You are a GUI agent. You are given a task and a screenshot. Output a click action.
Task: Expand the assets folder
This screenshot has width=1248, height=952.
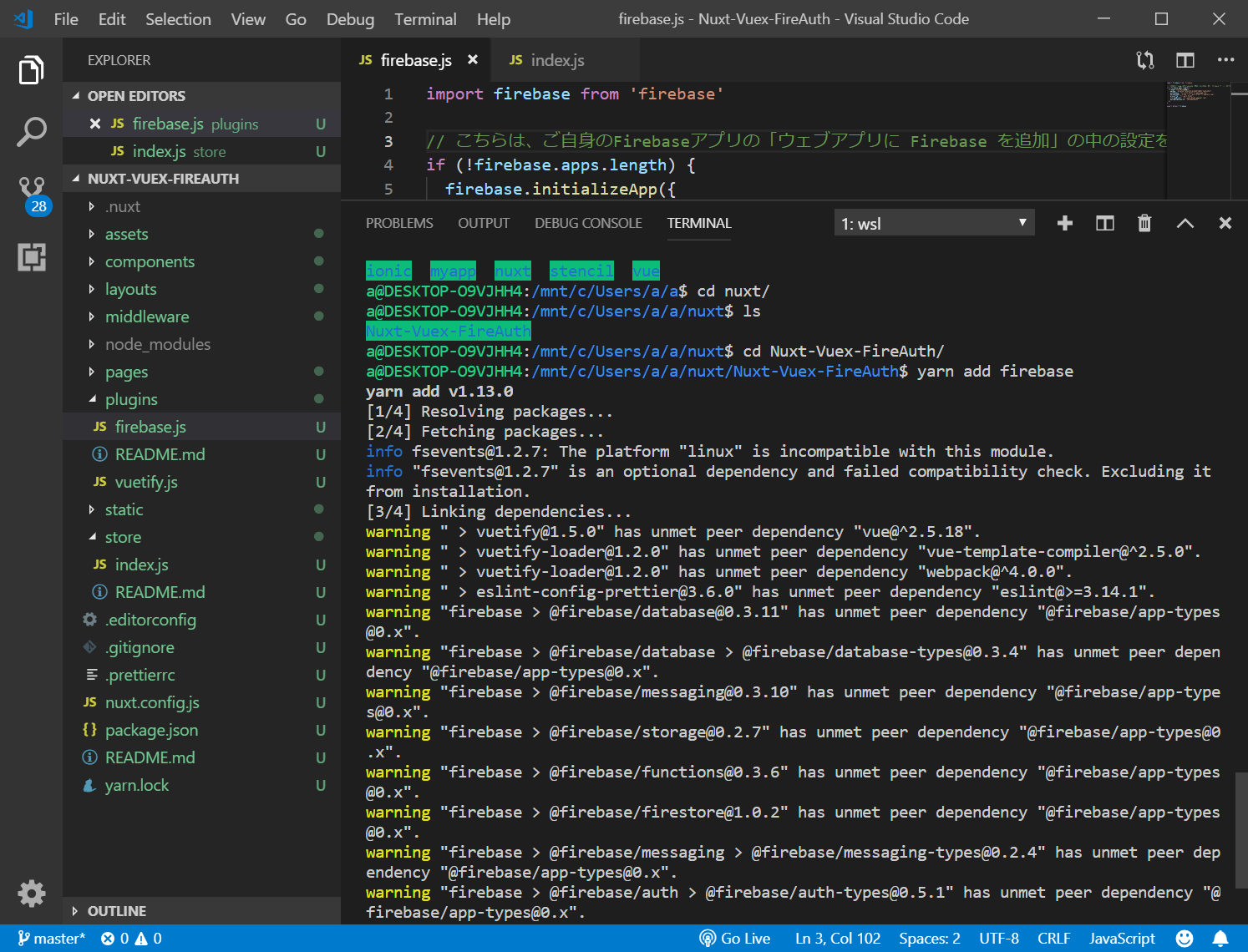pos(201,234)
